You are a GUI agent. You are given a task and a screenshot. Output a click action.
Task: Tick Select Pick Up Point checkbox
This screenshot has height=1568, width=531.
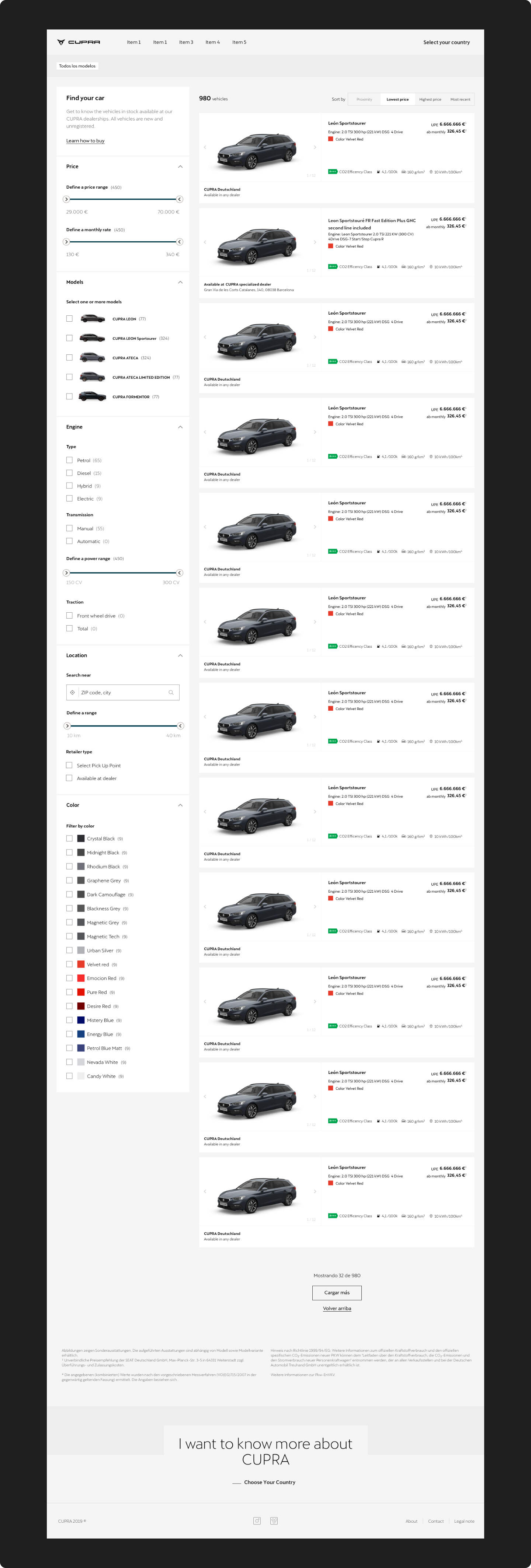pyautogui.click(x=69, y=765)
